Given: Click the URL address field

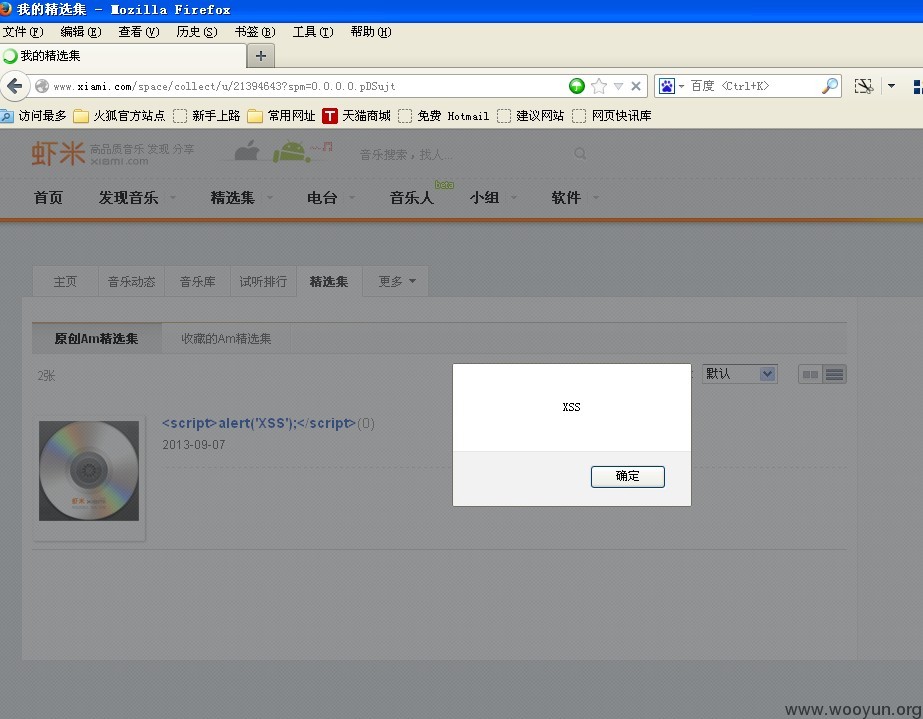Looking at the screenshot, I should pos(306,87).
